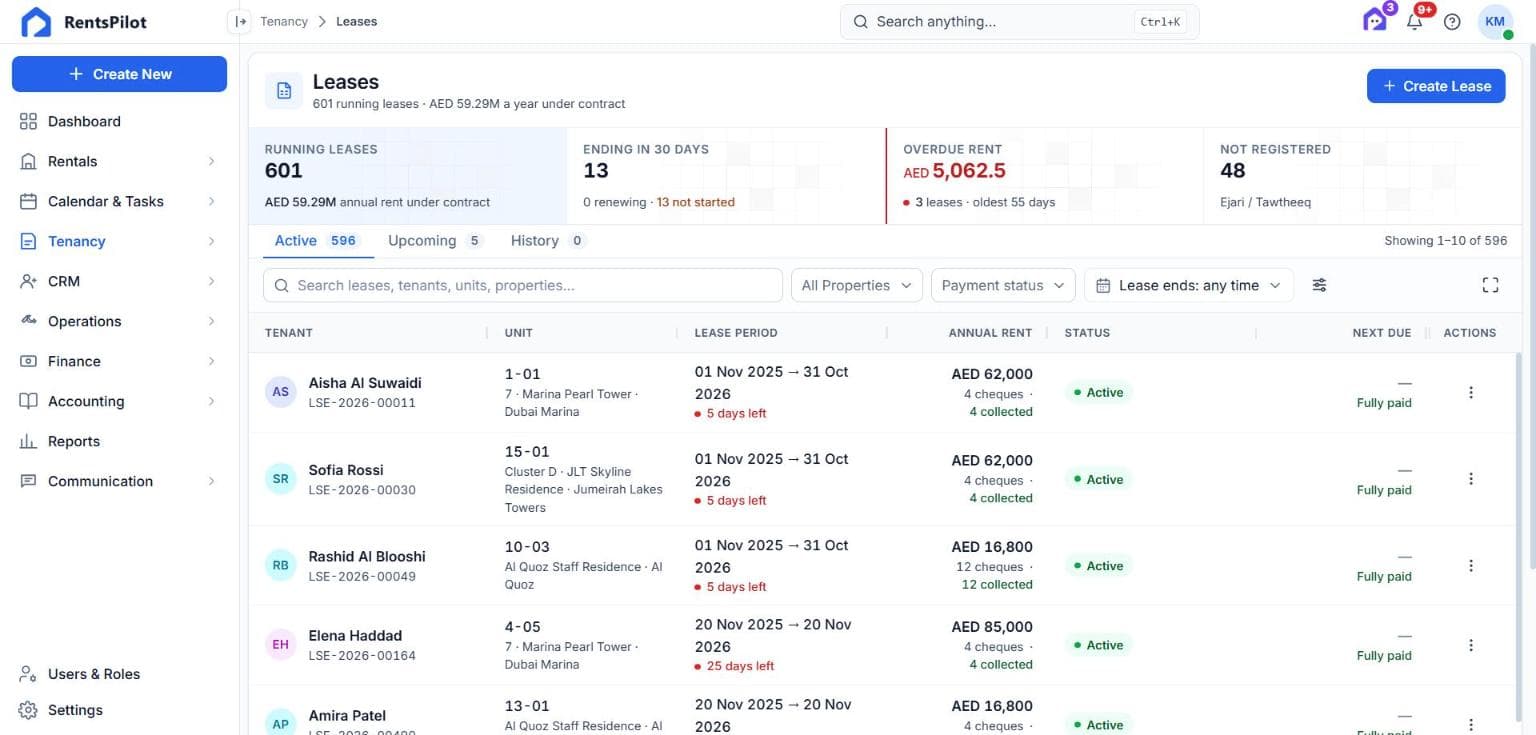
Task: Open the advanced filters sliders icon
Action: pos(1319,285)
